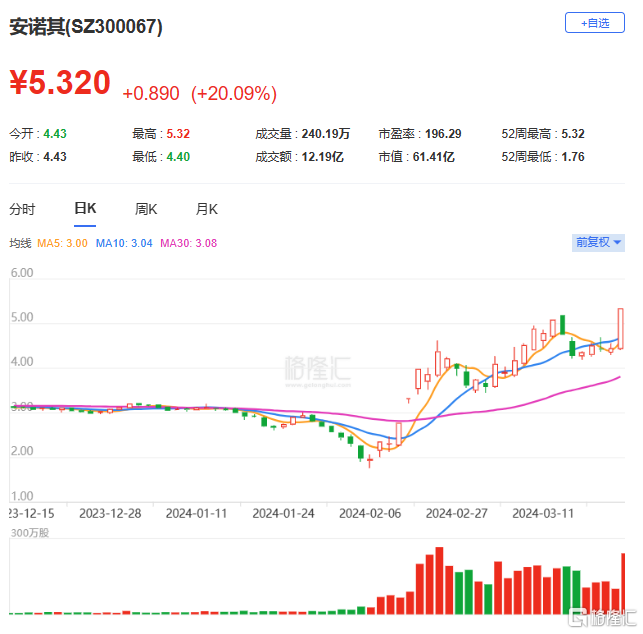Screen dimensions: 643x634
Task: Click the 今开 4.43 value
Action: tap(55, 134)
